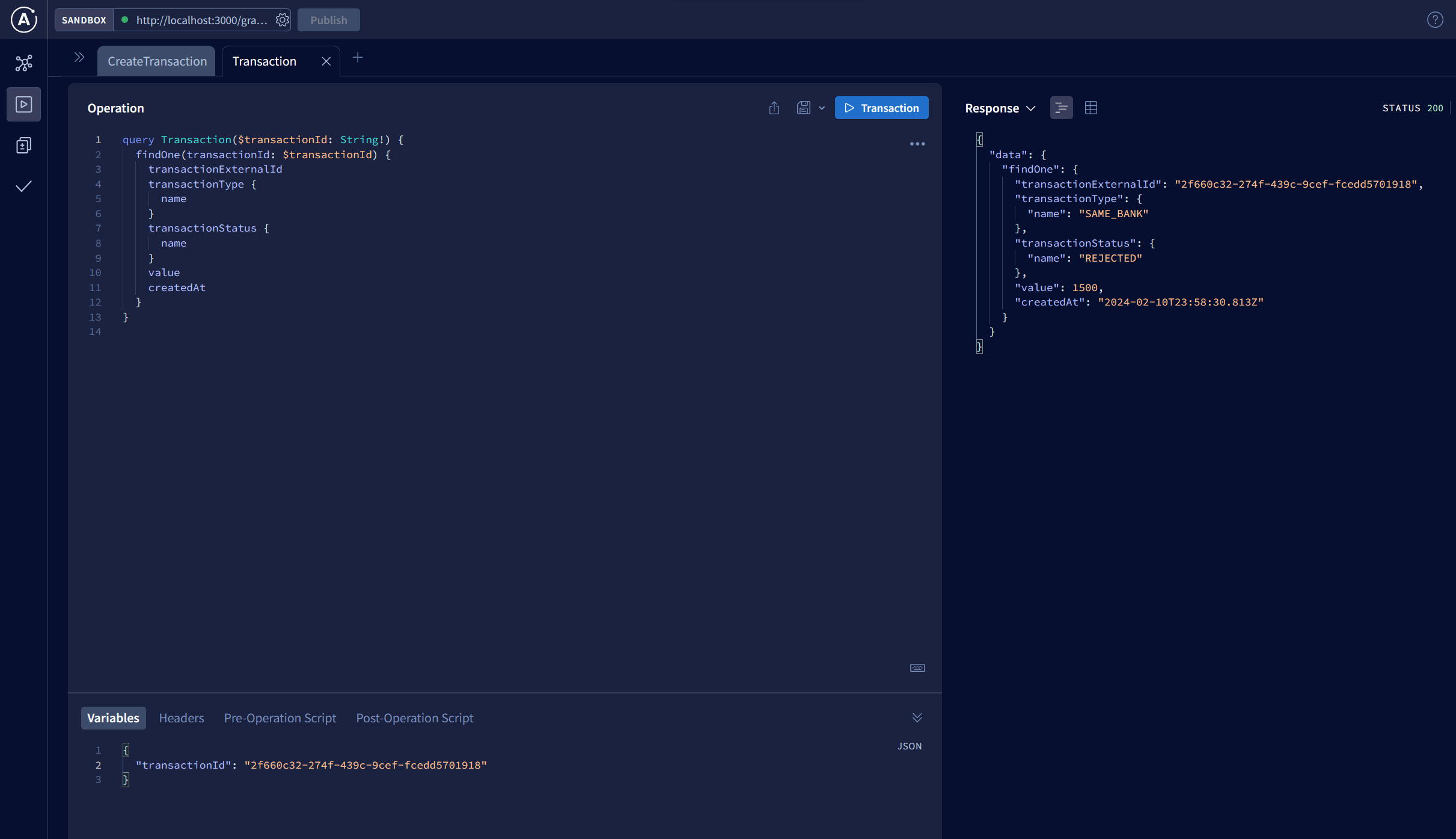Click 'value' field on line 10
The height and width of the screenshot is (839, 1456).
(x=164, y=272)
